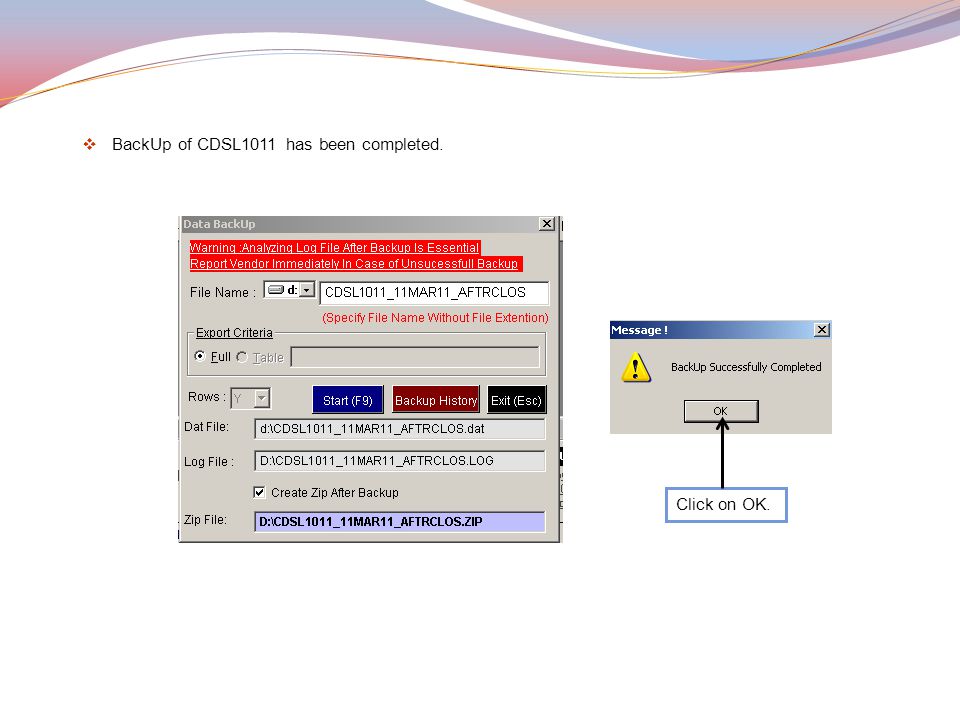Click the Table name input field
Viewport: 960px width, 720px height.
(x=415, y=357)
